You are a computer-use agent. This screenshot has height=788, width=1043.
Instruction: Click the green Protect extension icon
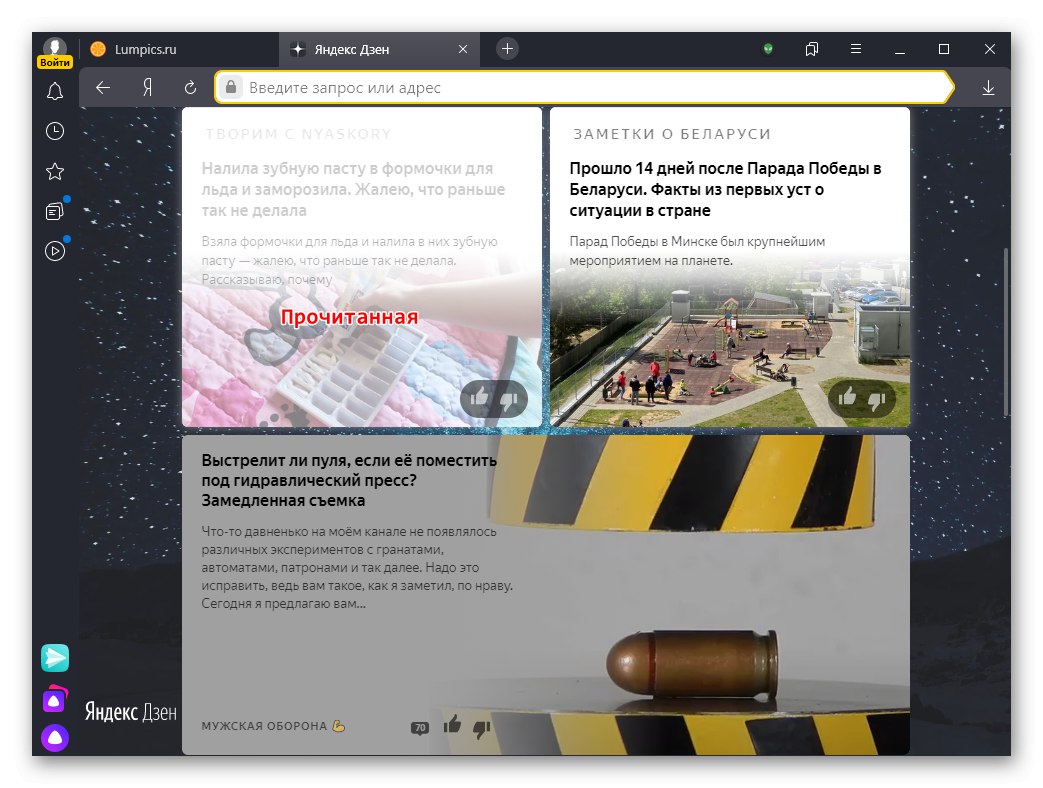point(769,48)
